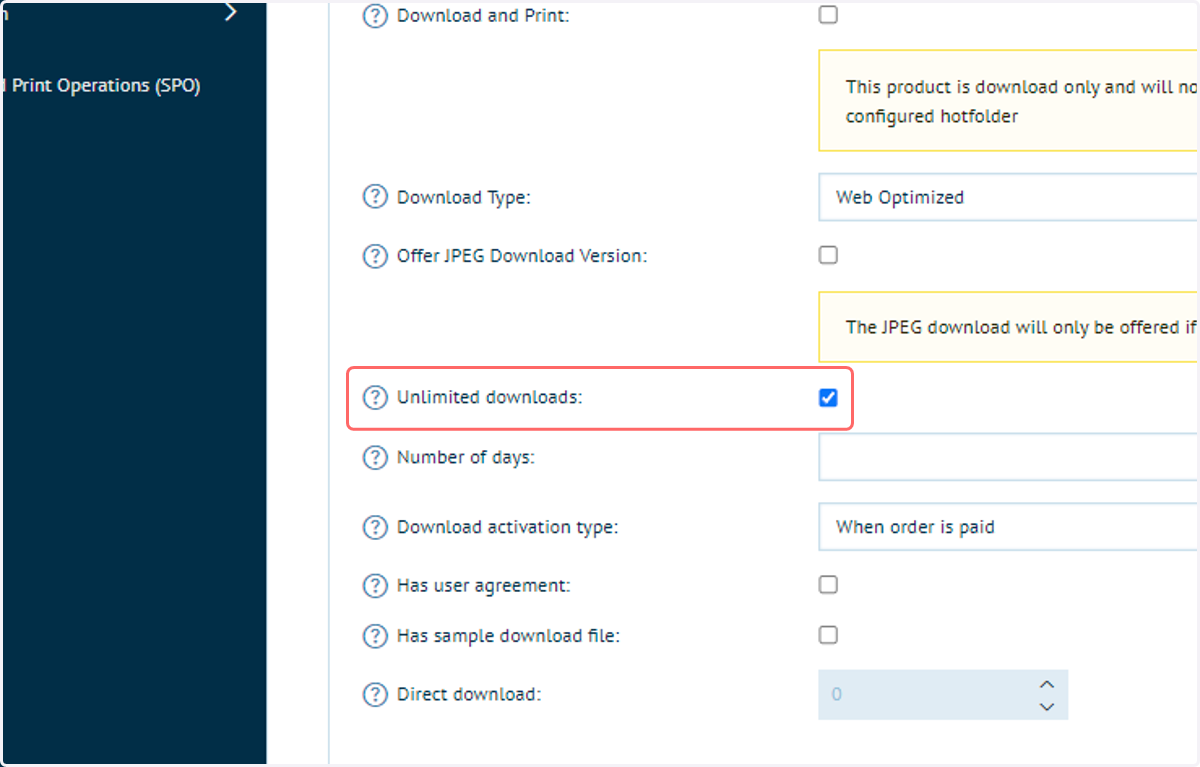Increase Direct download value with up arrow
Viewport: 1200px width, 767px height.
point(1047,685)
